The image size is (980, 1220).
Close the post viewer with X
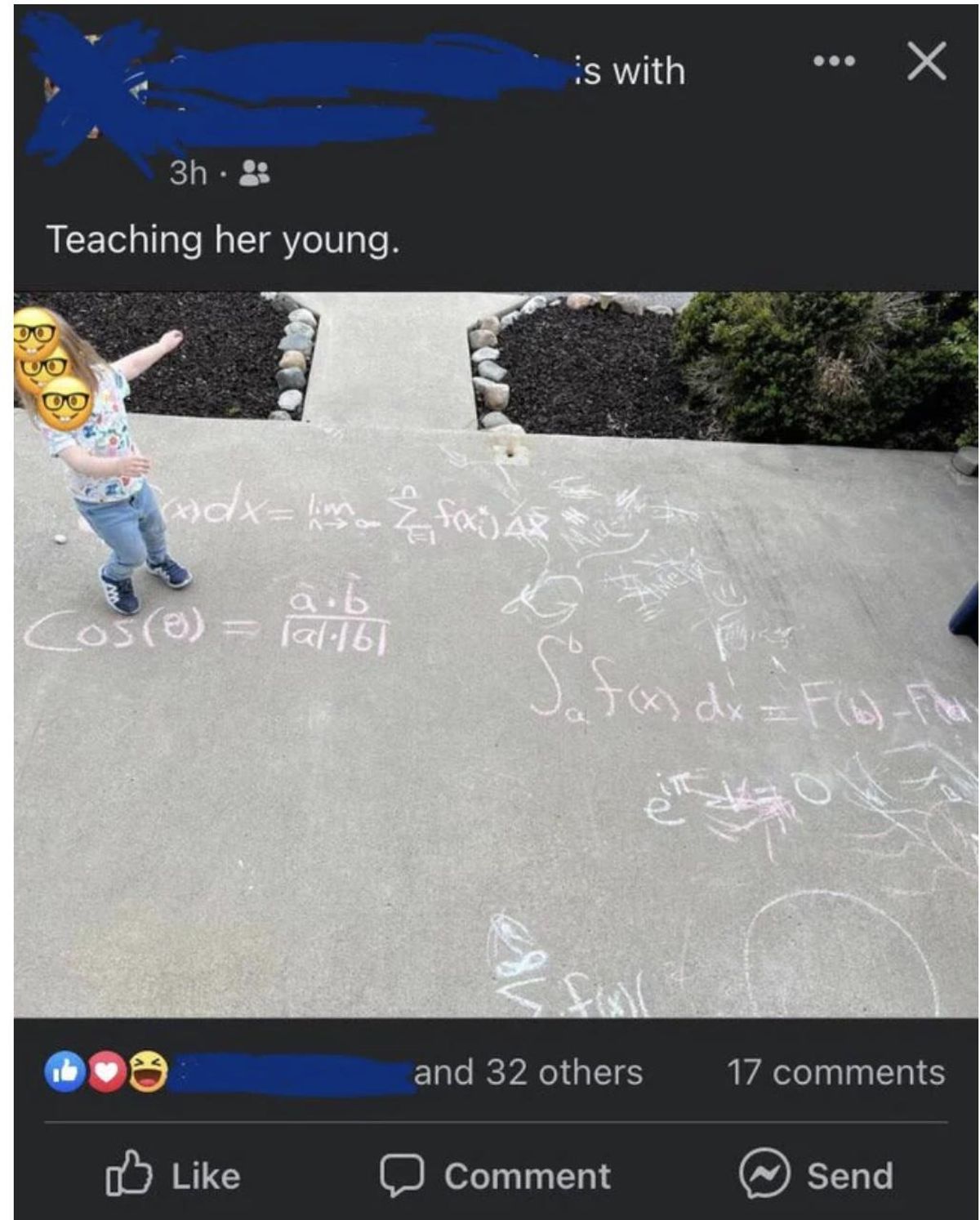pos(927,60)
